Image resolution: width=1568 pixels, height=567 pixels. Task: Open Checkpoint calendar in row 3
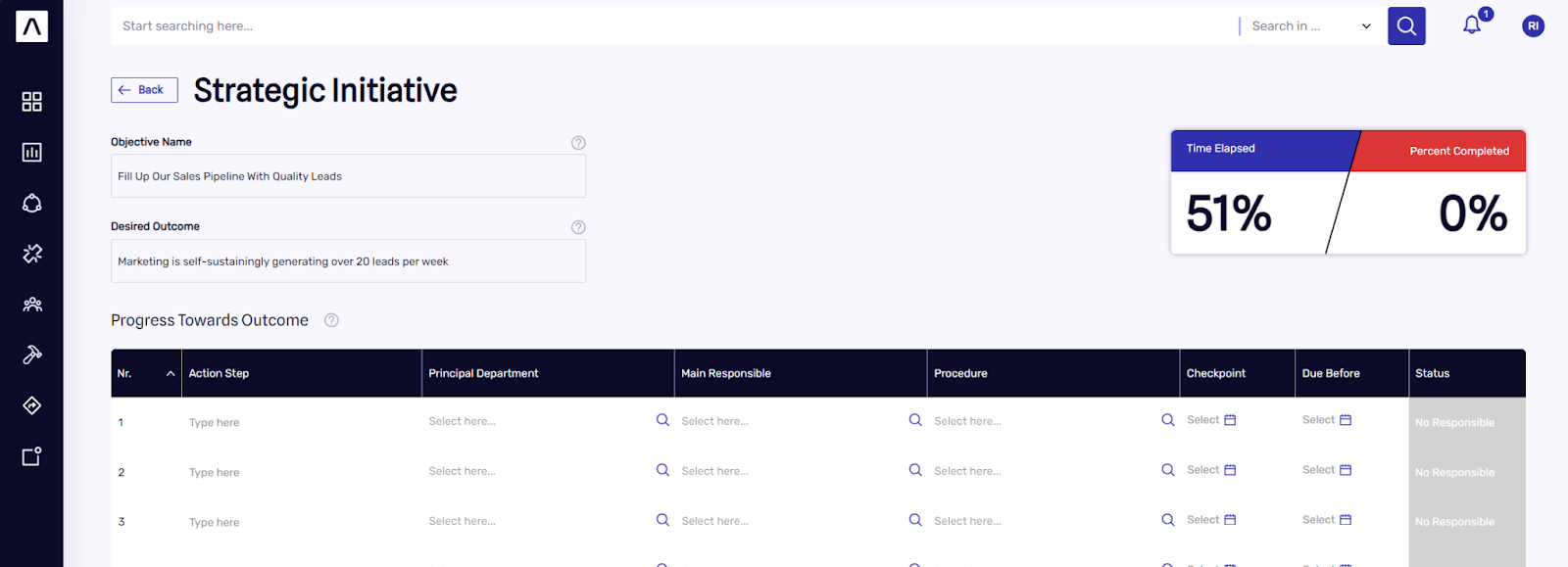click(1230, 520)
